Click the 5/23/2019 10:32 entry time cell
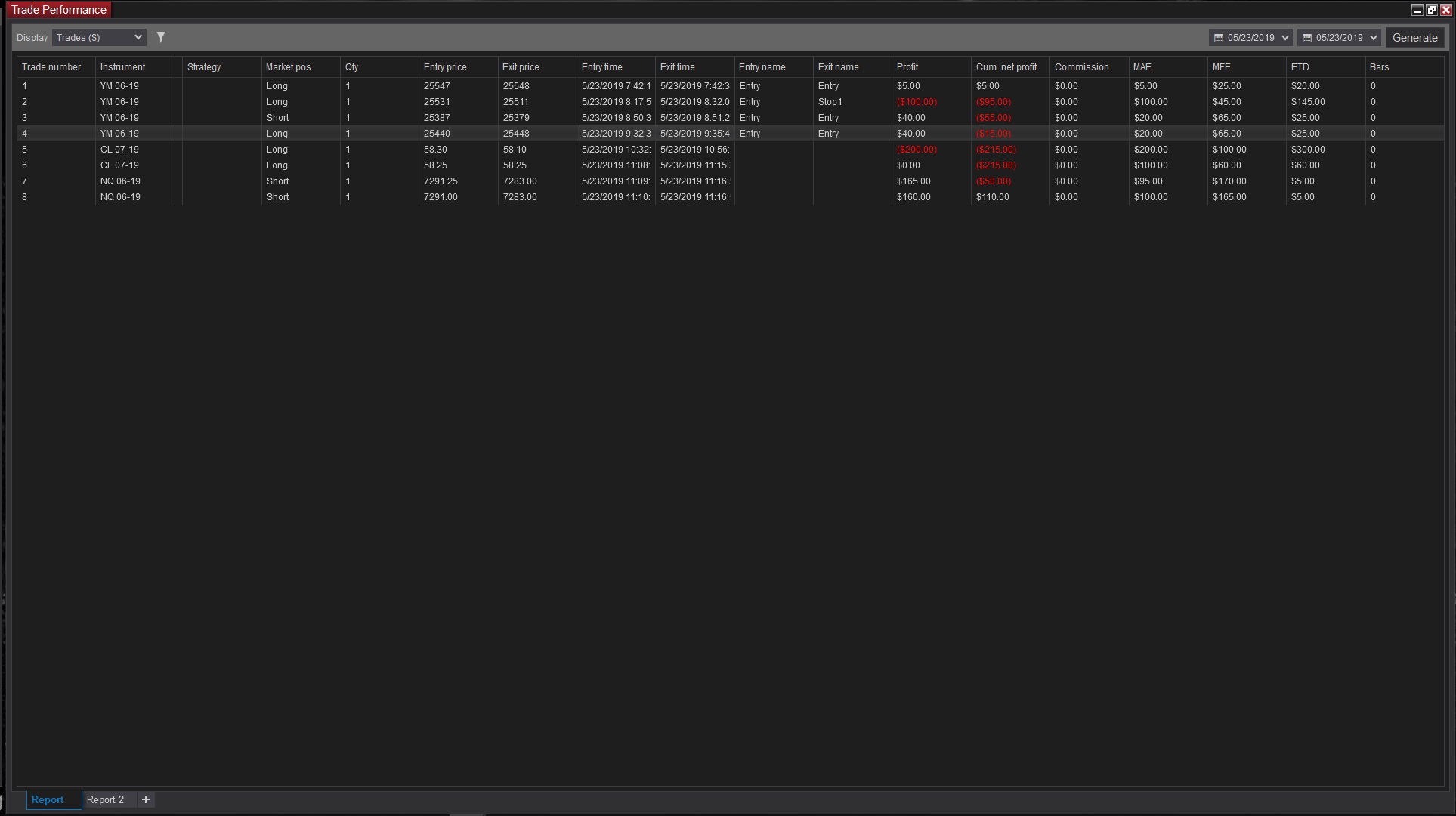1456x816 pixels. (616, 150)
